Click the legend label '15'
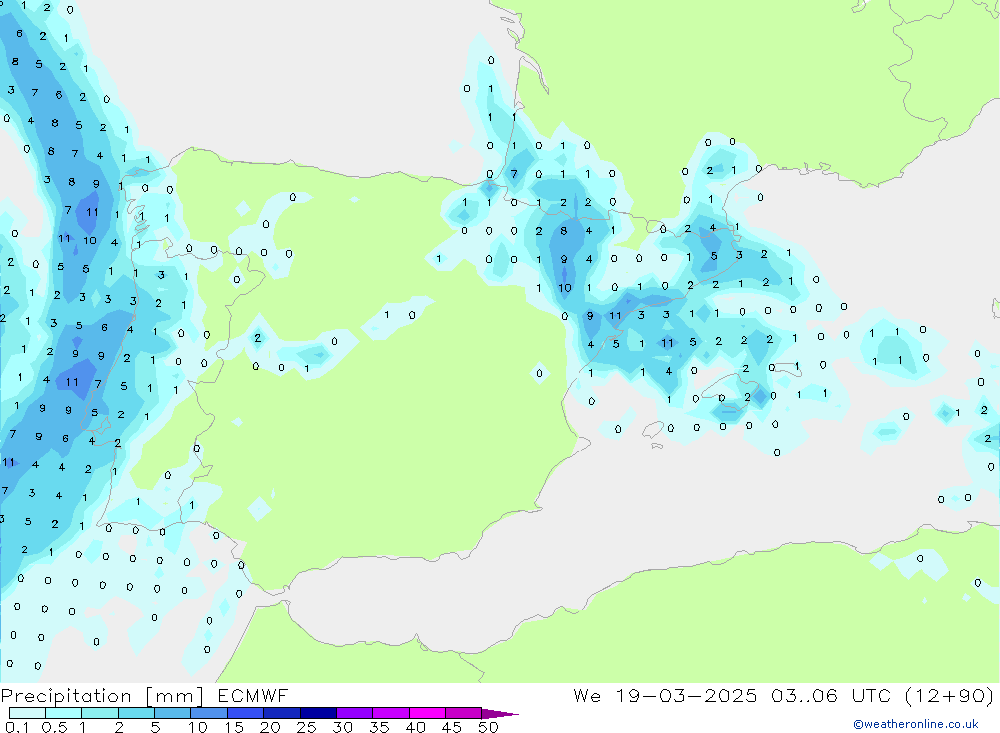1000x733 pixels. click(234, 727)
